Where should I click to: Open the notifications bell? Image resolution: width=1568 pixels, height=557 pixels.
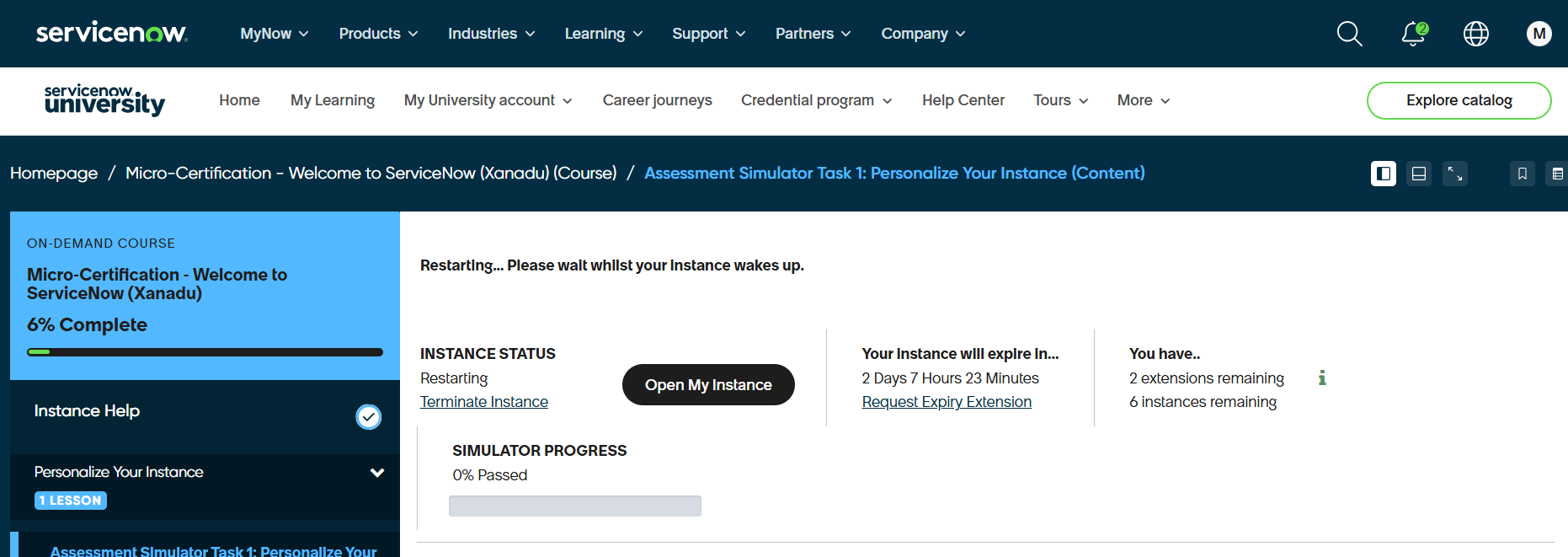1413,34
